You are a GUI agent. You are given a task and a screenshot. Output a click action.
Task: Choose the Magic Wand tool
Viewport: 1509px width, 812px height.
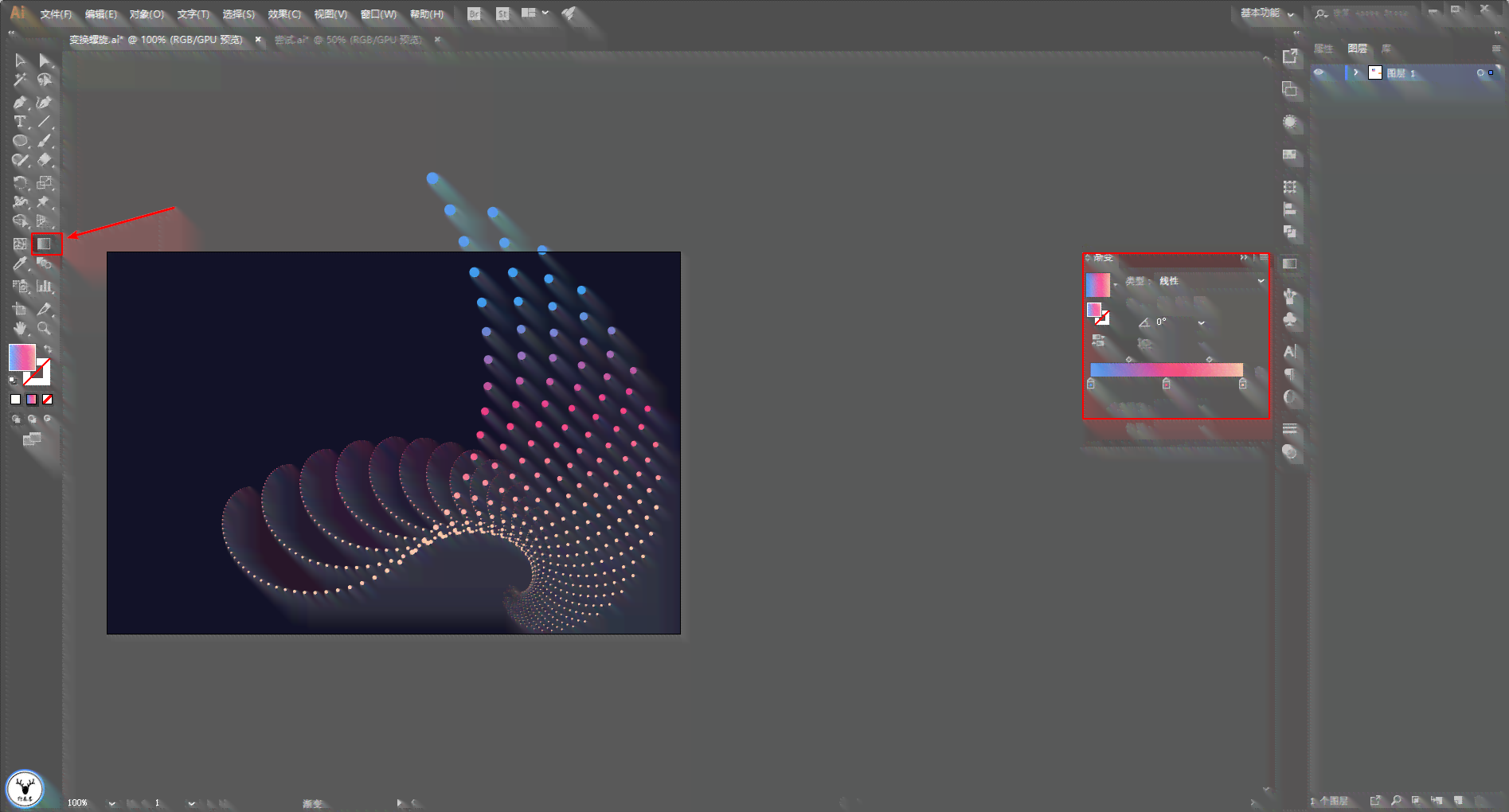tap(21, 80)
